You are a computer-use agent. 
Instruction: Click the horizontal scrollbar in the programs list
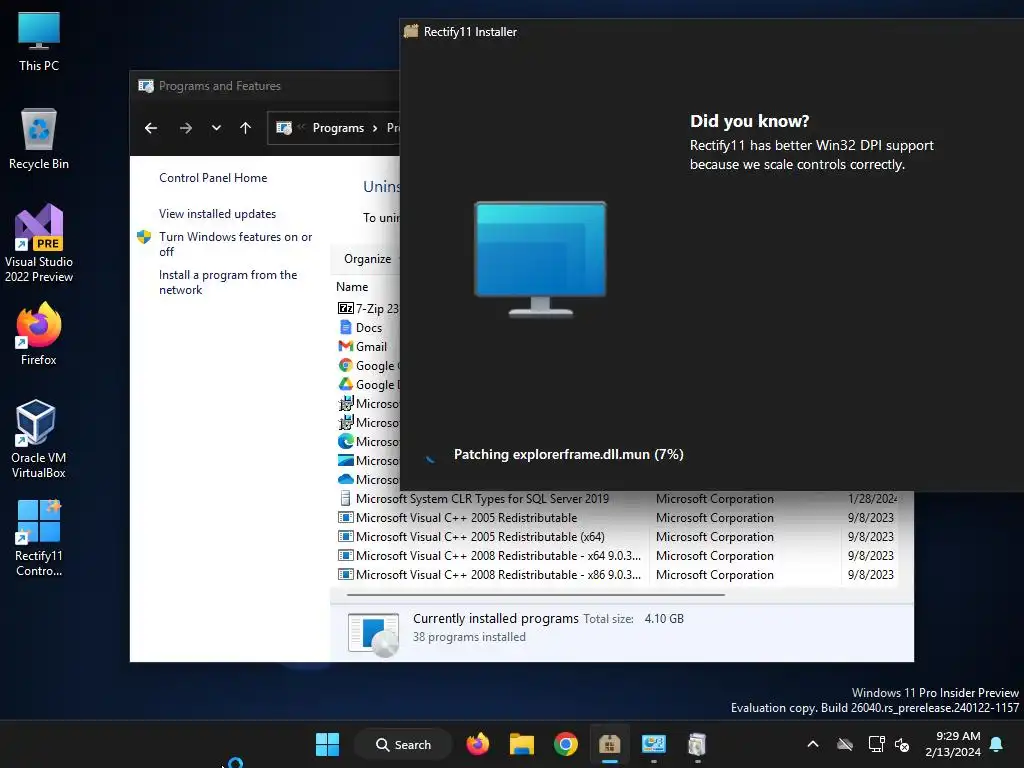click(536, 595)
